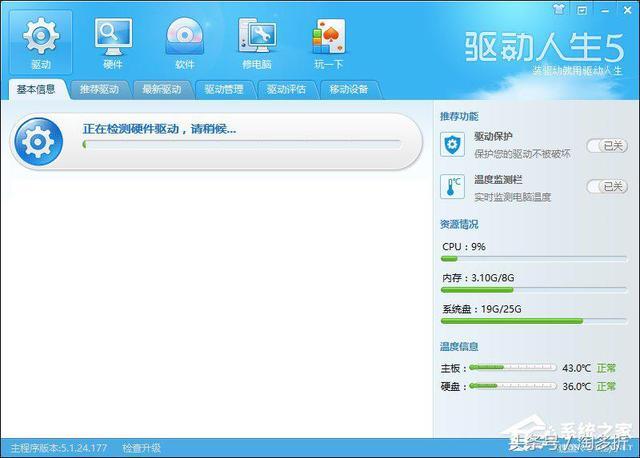Click the 资源情况 section heading
The image size is (640, 458).
(x=459, y=224)
